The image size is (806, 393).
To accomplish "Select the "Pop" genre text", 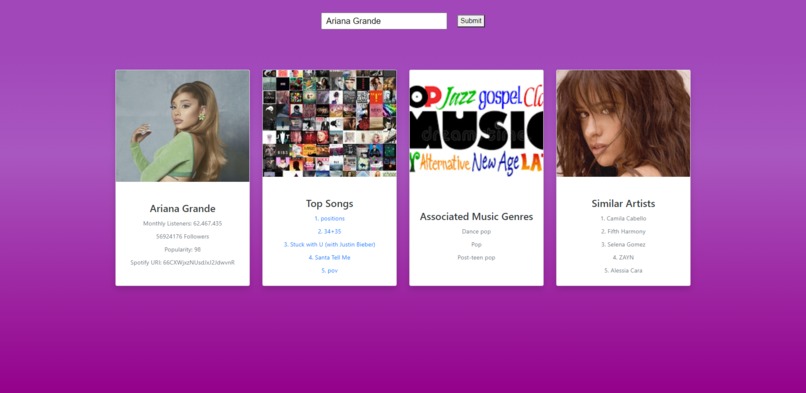I will click(477, 245).
